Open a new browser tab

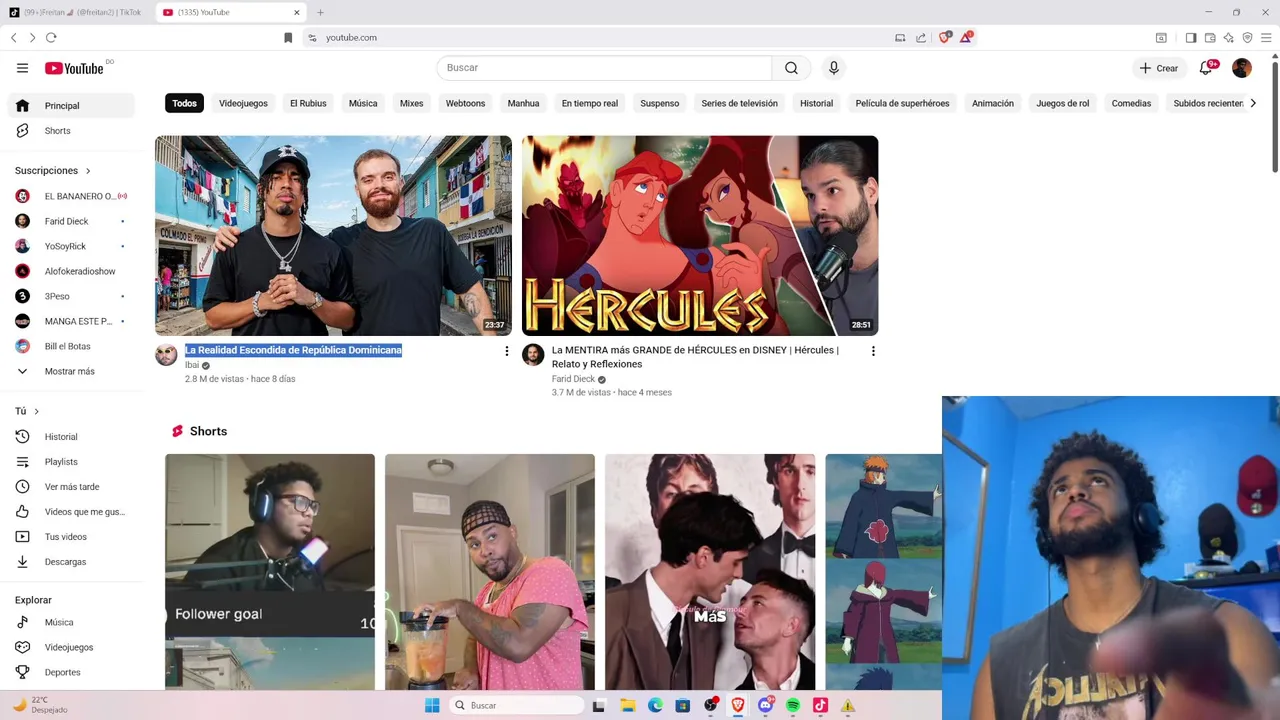(320, 12)
